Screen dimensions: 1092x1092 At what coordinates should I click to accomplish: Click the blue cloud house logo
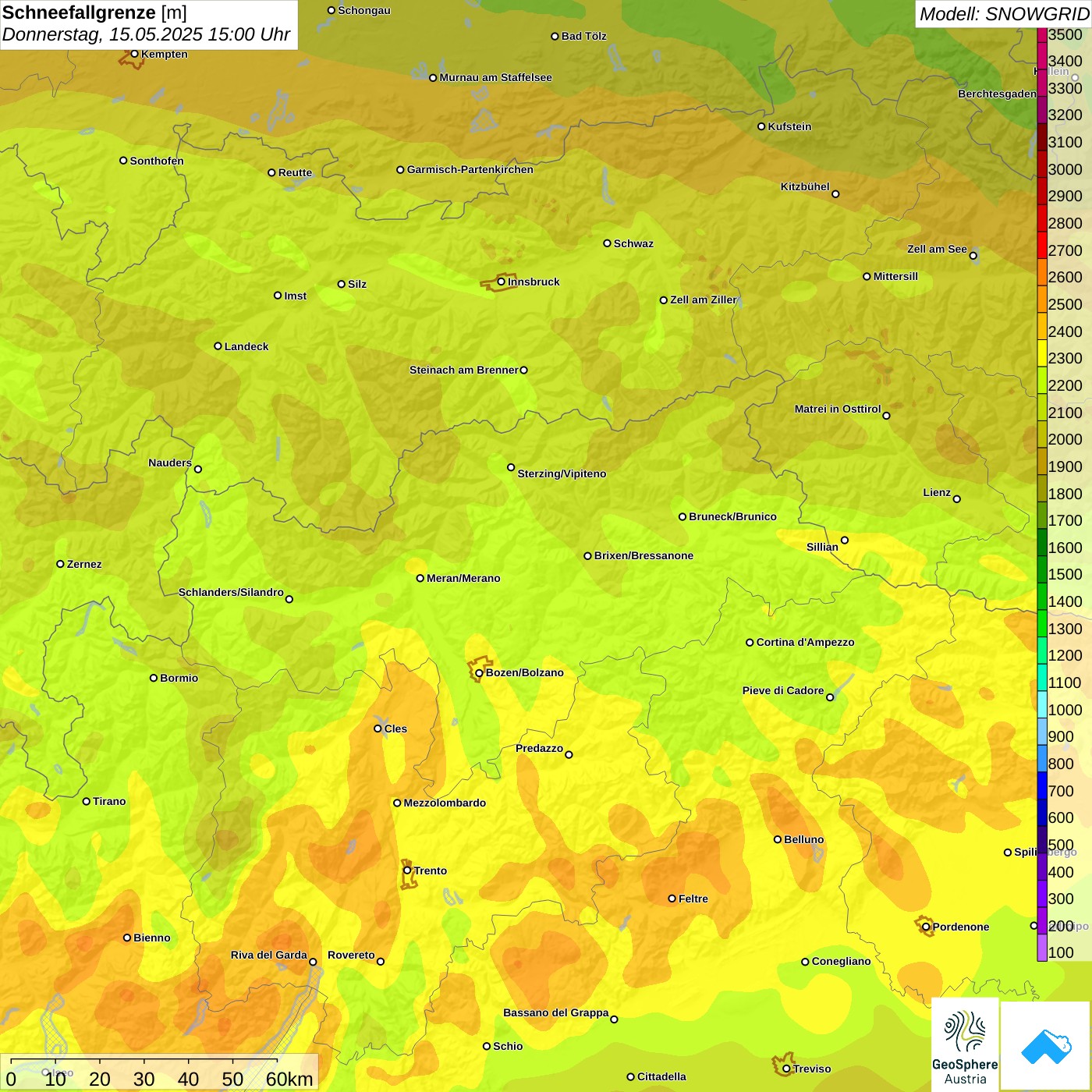point(1046,1046)
